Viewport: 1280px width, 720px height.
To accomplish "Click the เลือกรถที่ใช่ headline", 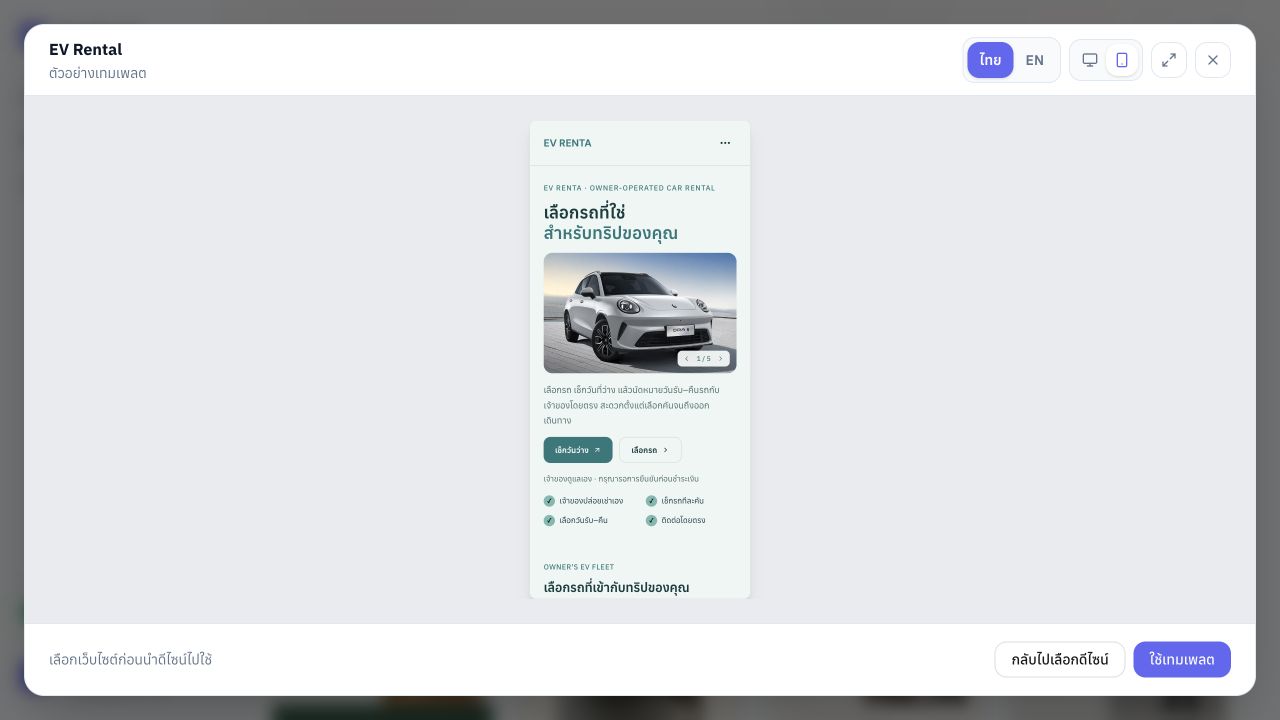I will (584, 212).
